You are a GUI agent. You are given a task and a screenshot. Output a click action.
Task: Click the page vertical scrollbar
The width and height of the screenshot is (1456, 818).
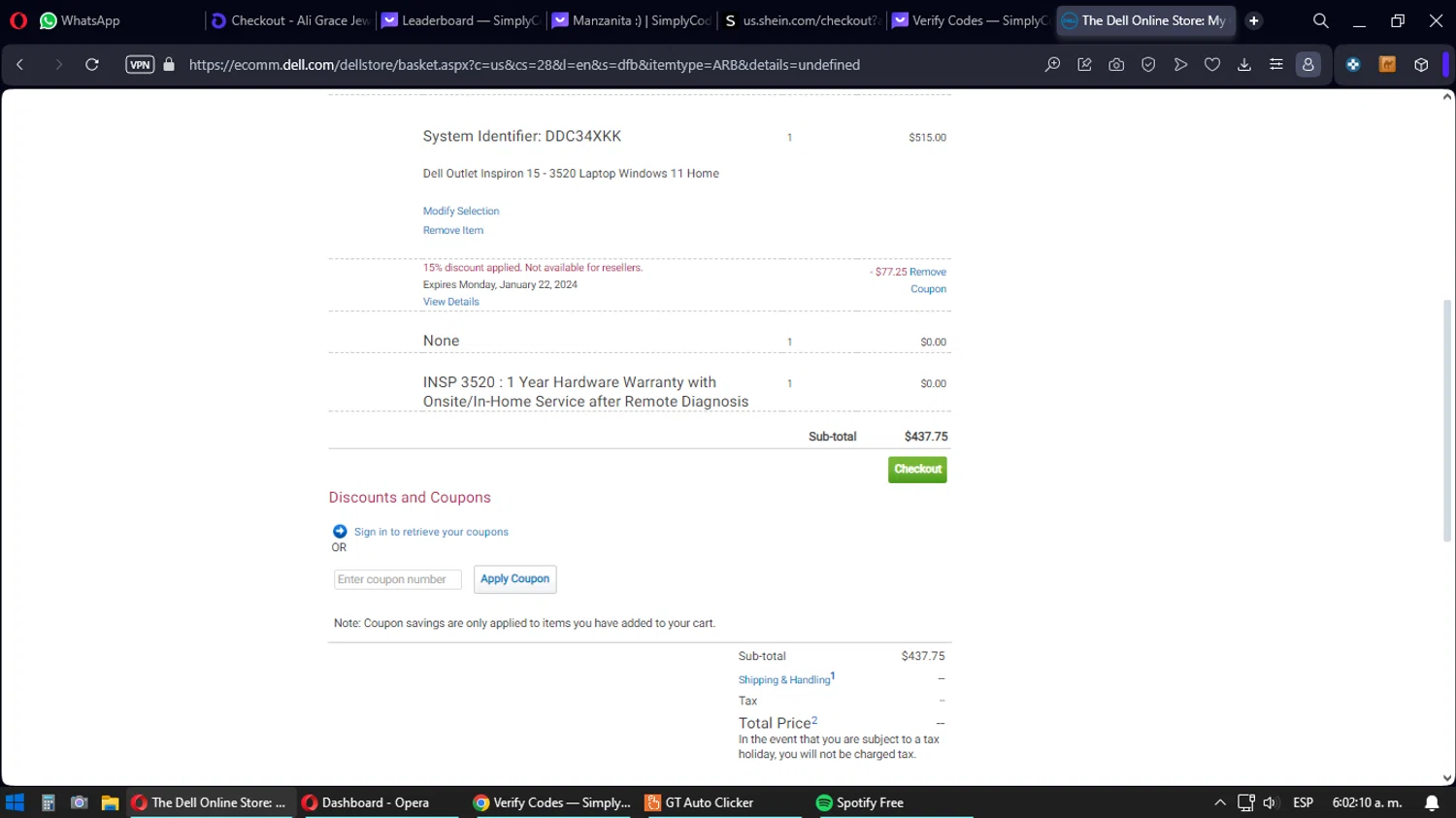click(x=1447, y=420)
